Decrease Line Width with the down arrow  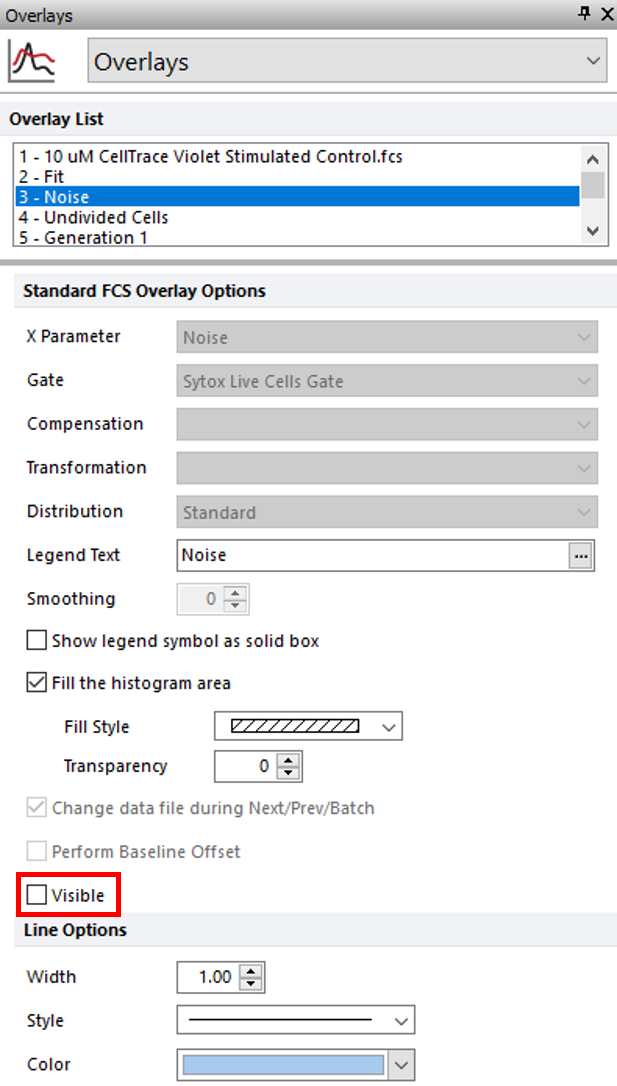[x=251, y=983]
